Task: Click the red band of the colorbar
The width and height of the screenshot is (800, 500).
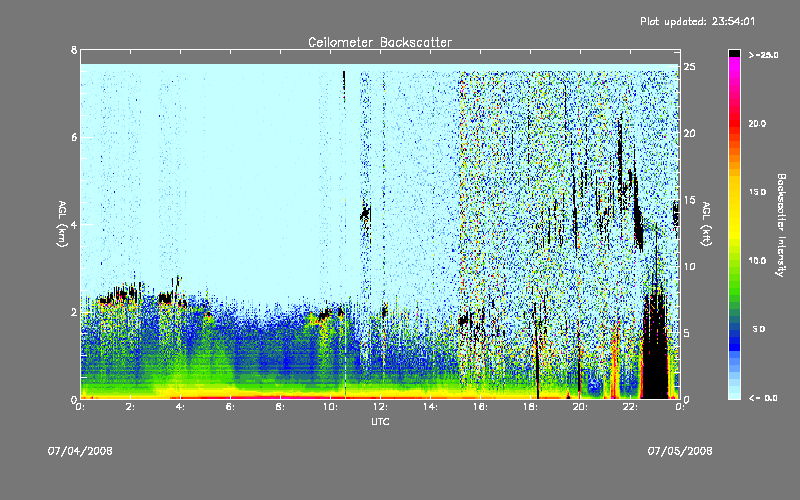Action: tap(734, 125)
